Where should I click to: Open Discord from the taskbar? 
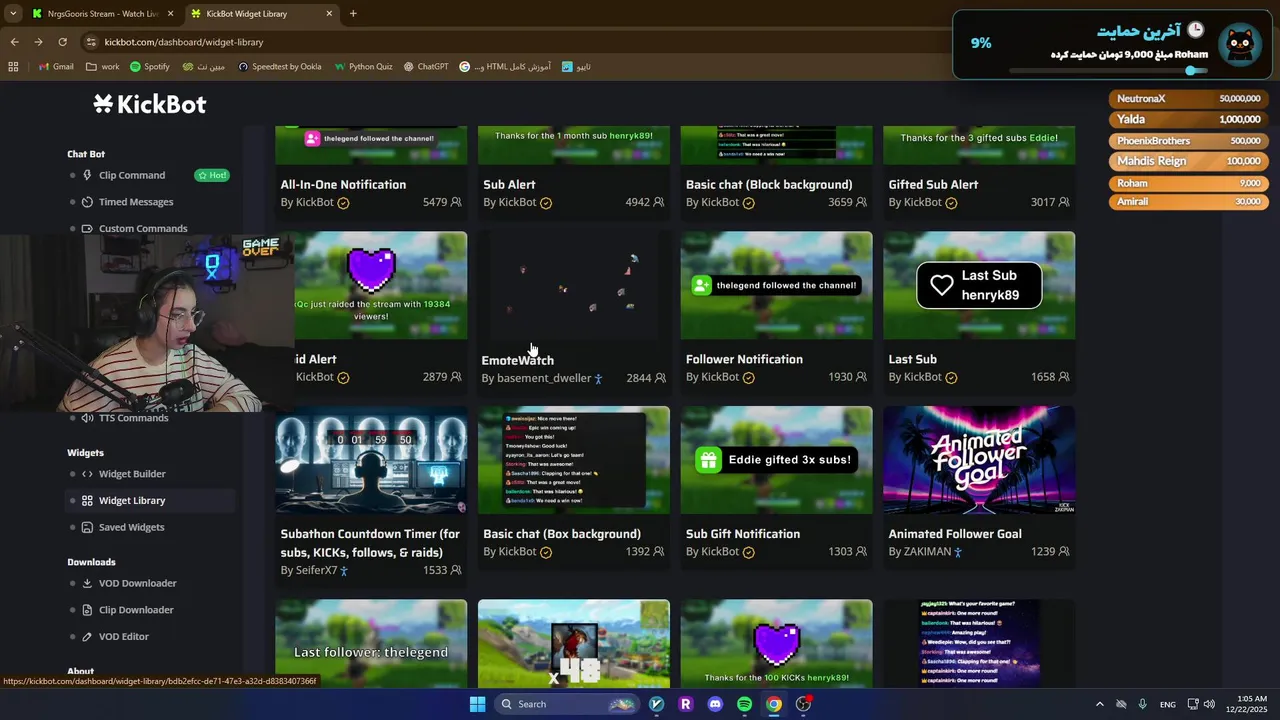[x=715, y=704]
